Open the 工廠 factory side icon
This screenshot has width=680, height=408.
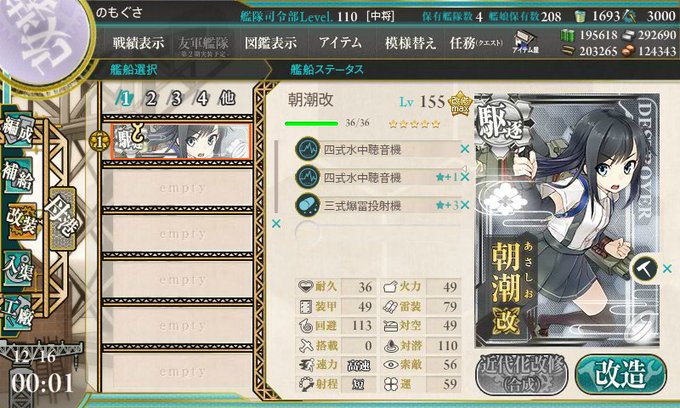(x=17, y=313)
